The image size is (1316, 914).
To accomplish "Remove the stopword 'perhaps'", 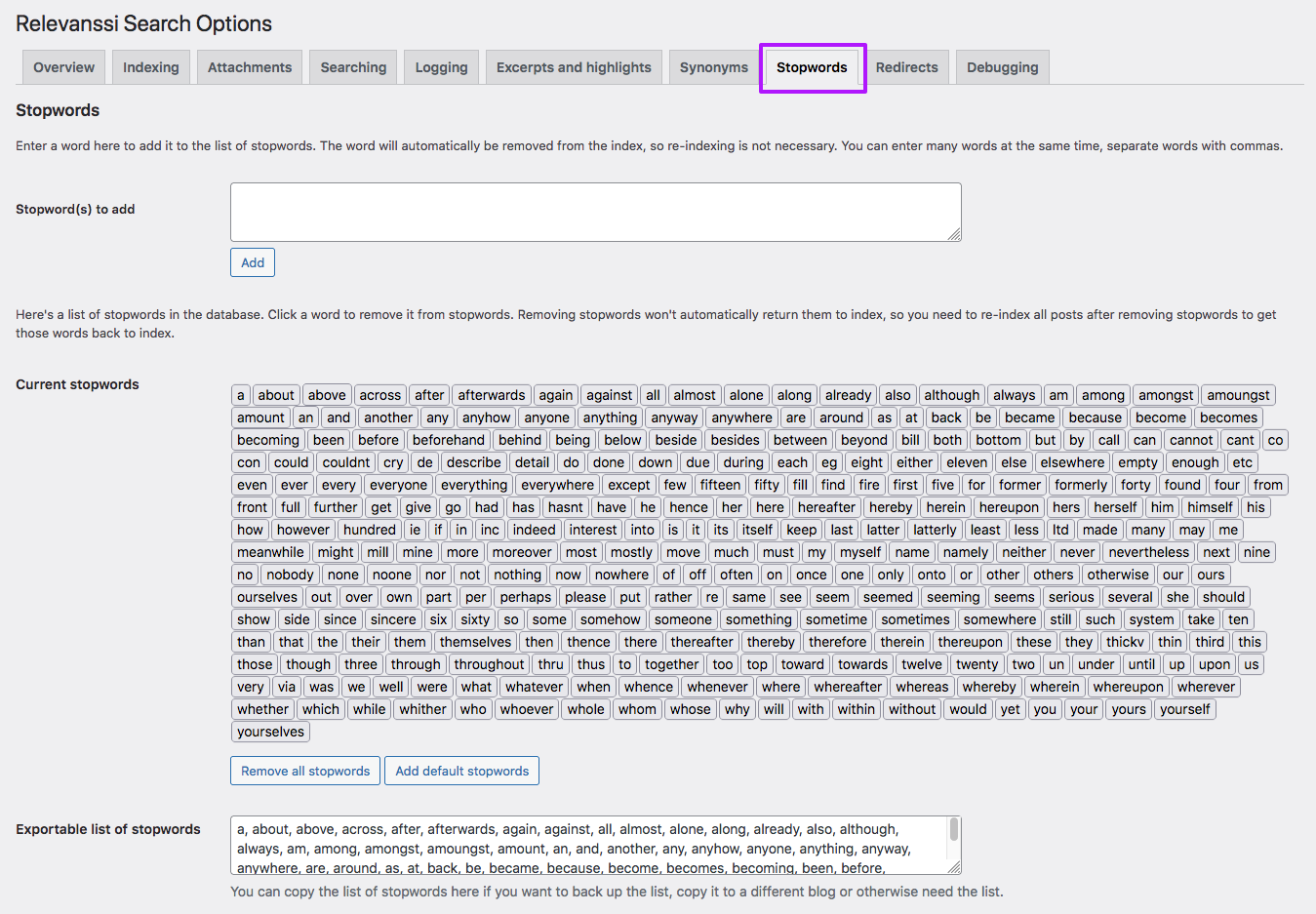I will point(526,597).
